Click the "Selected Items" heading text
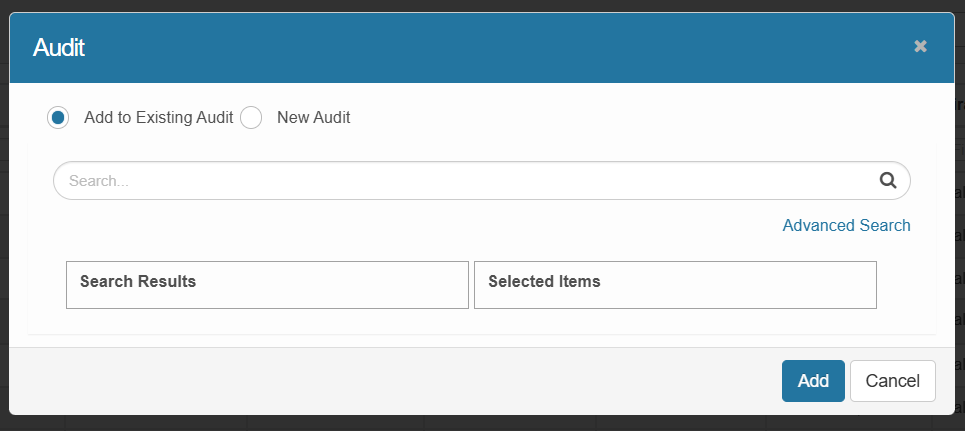This screenshot has width=965, height=431. click(544, 281)
